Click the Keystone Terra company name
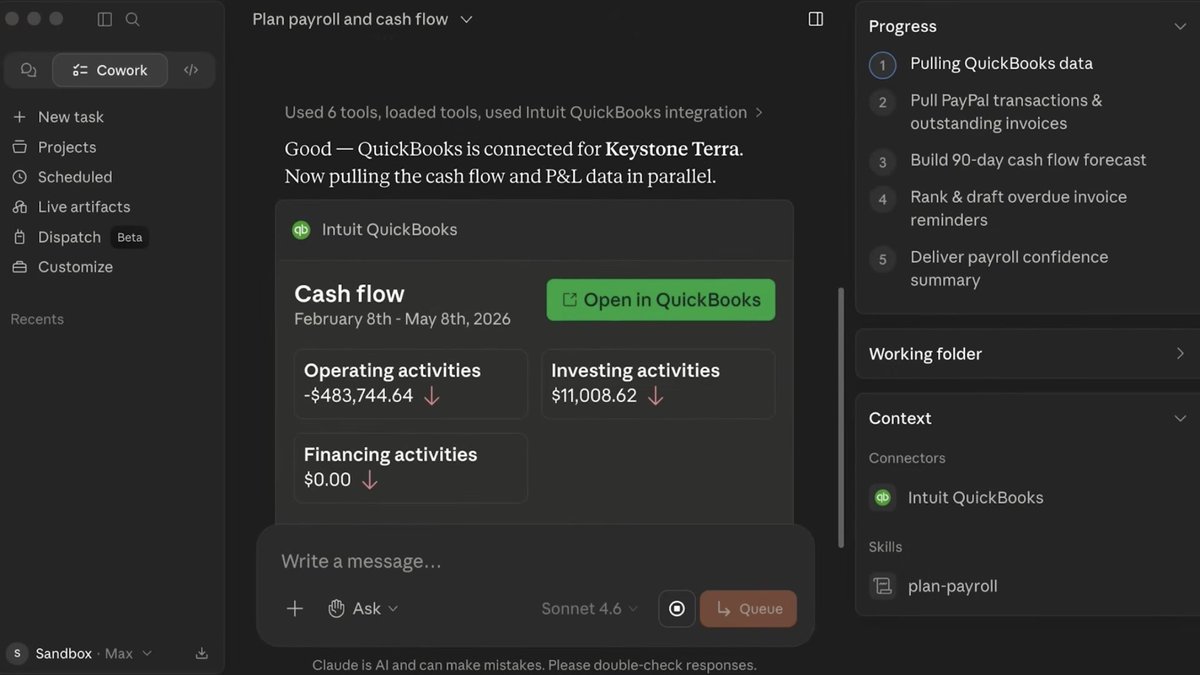Viewport: 1200px width, 675px height. pos(672,149)
